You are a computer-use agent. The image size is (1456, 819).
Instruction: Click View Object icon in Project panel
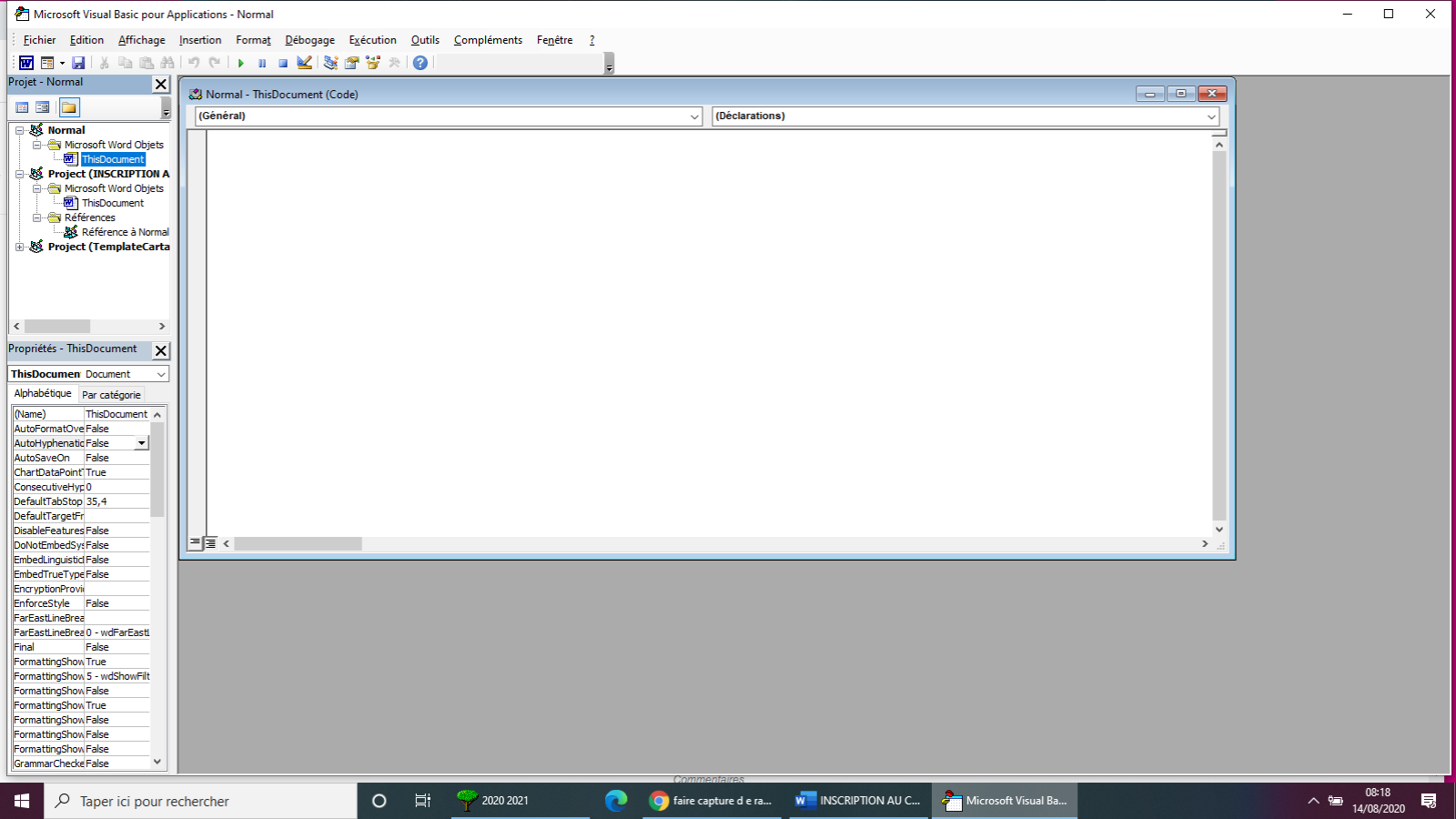coord(43,107)
